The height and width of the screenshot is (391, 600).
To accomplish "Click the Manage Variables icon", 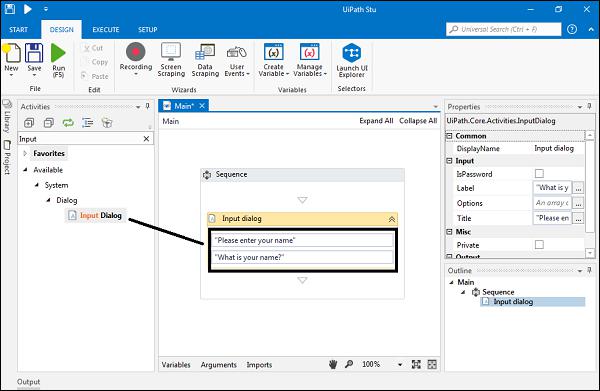I will point(309,52).
